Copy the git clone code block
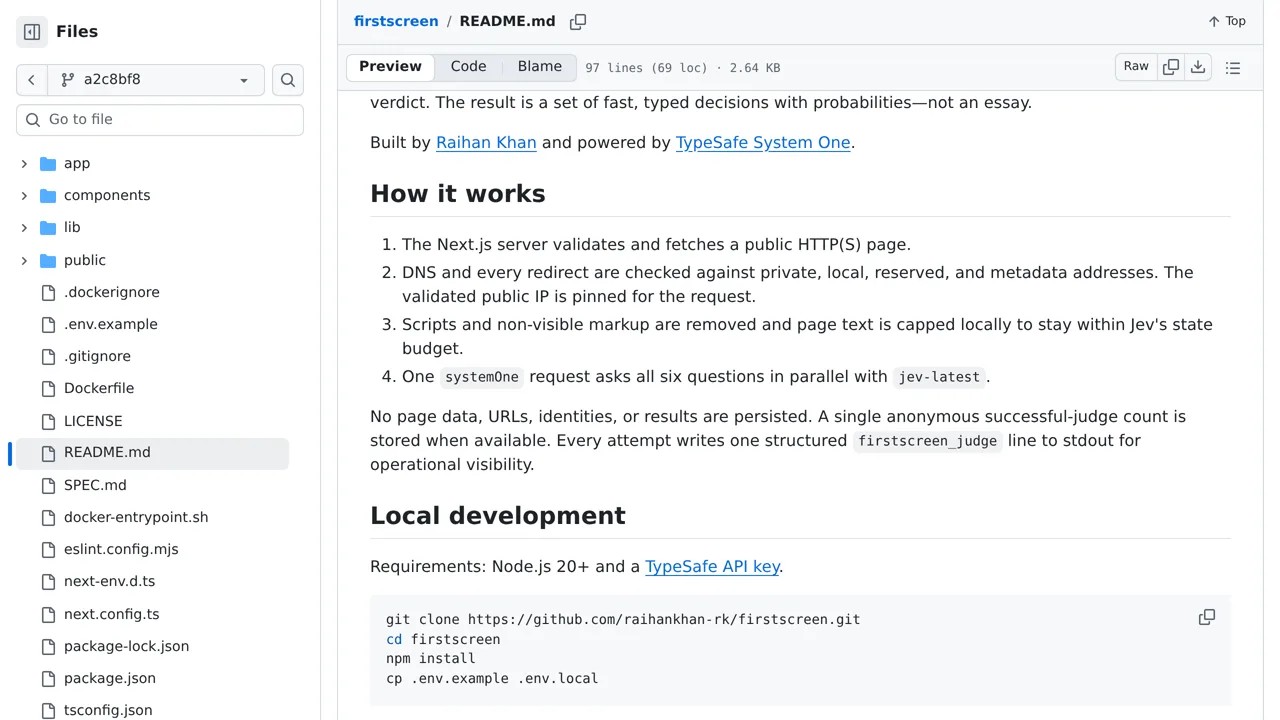Viewport: 1280px width, 720px height. pyautogui.click(x=1207, y=618)
